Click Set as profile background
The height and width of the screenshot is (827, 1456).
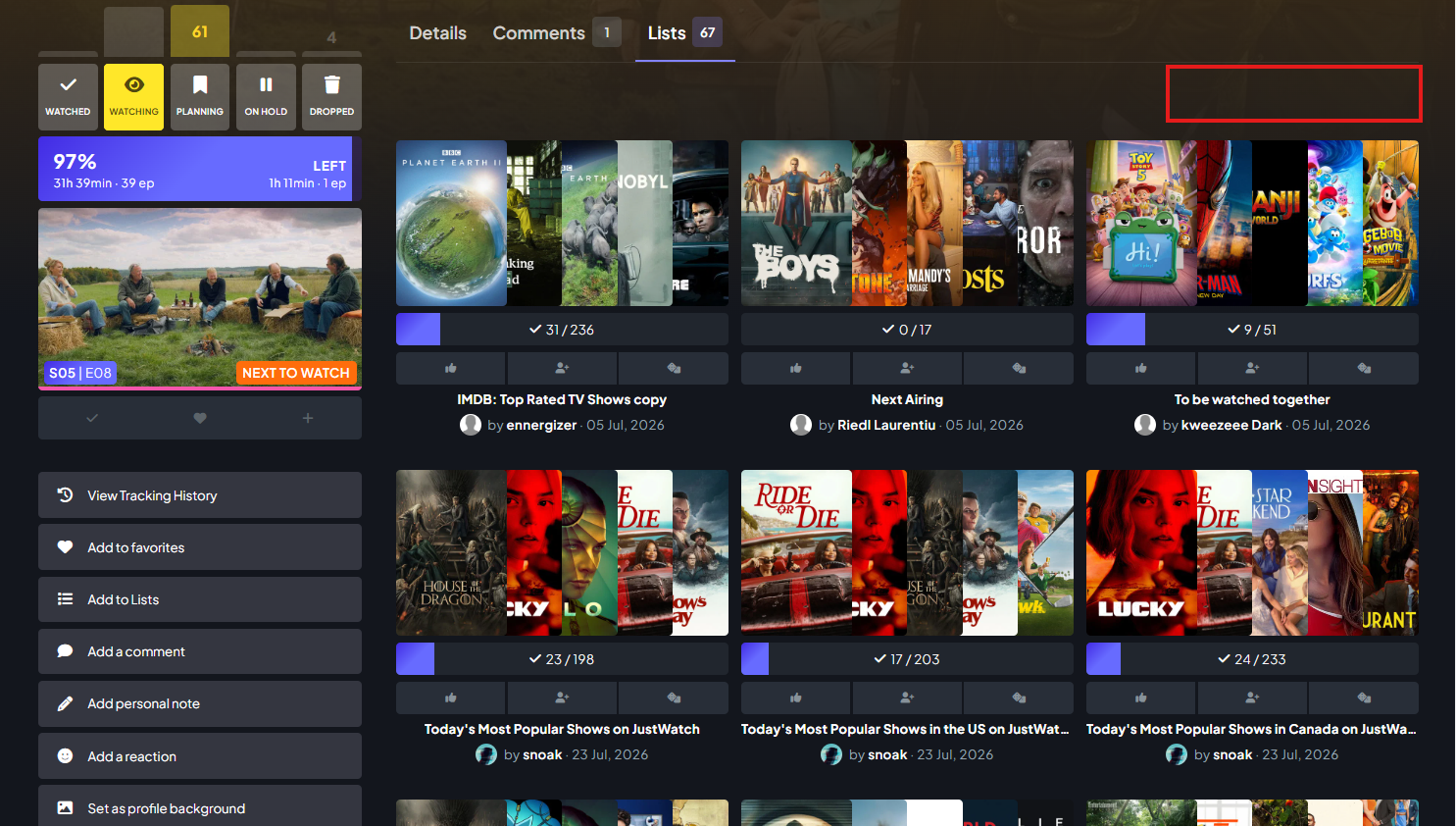click(x=200, y=808)
